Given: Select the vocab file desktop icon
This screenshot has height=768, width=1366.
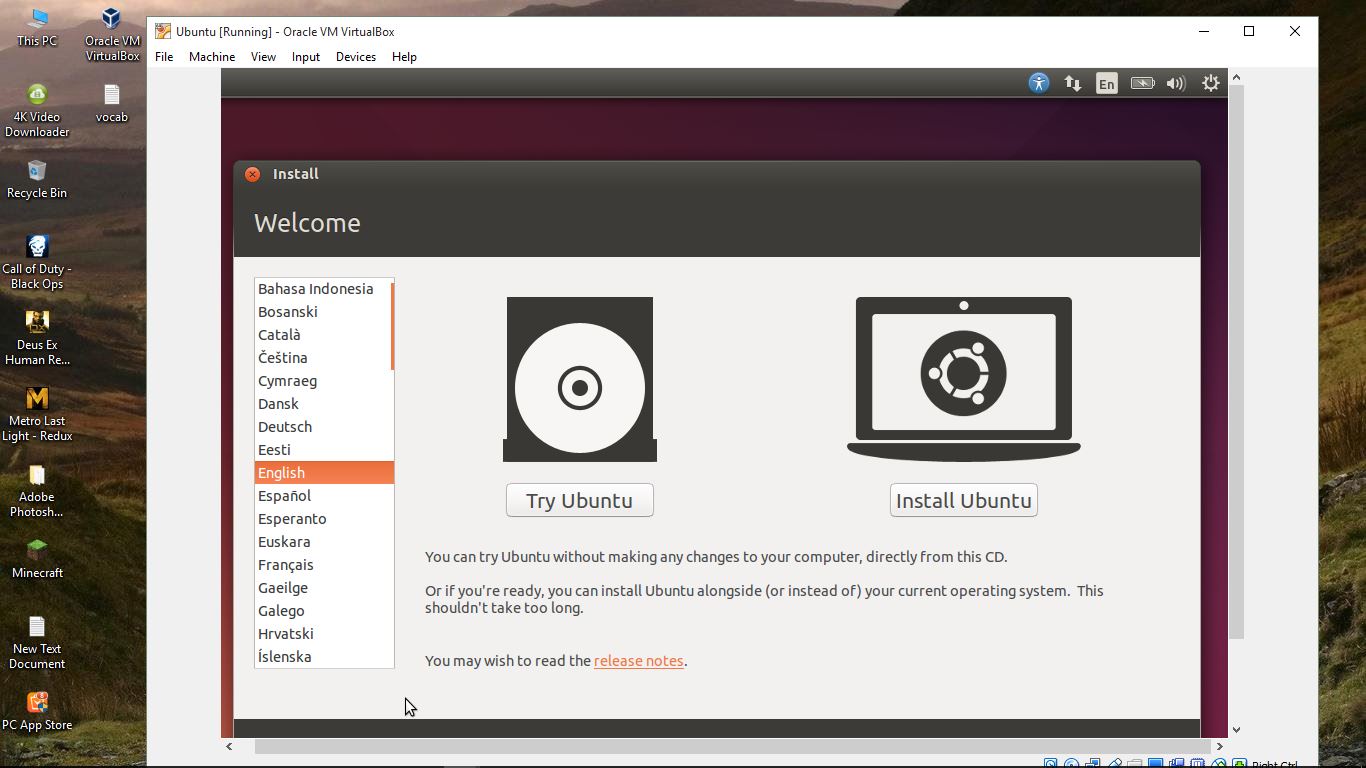Looking at the screenshot, I should coord(112,103).
